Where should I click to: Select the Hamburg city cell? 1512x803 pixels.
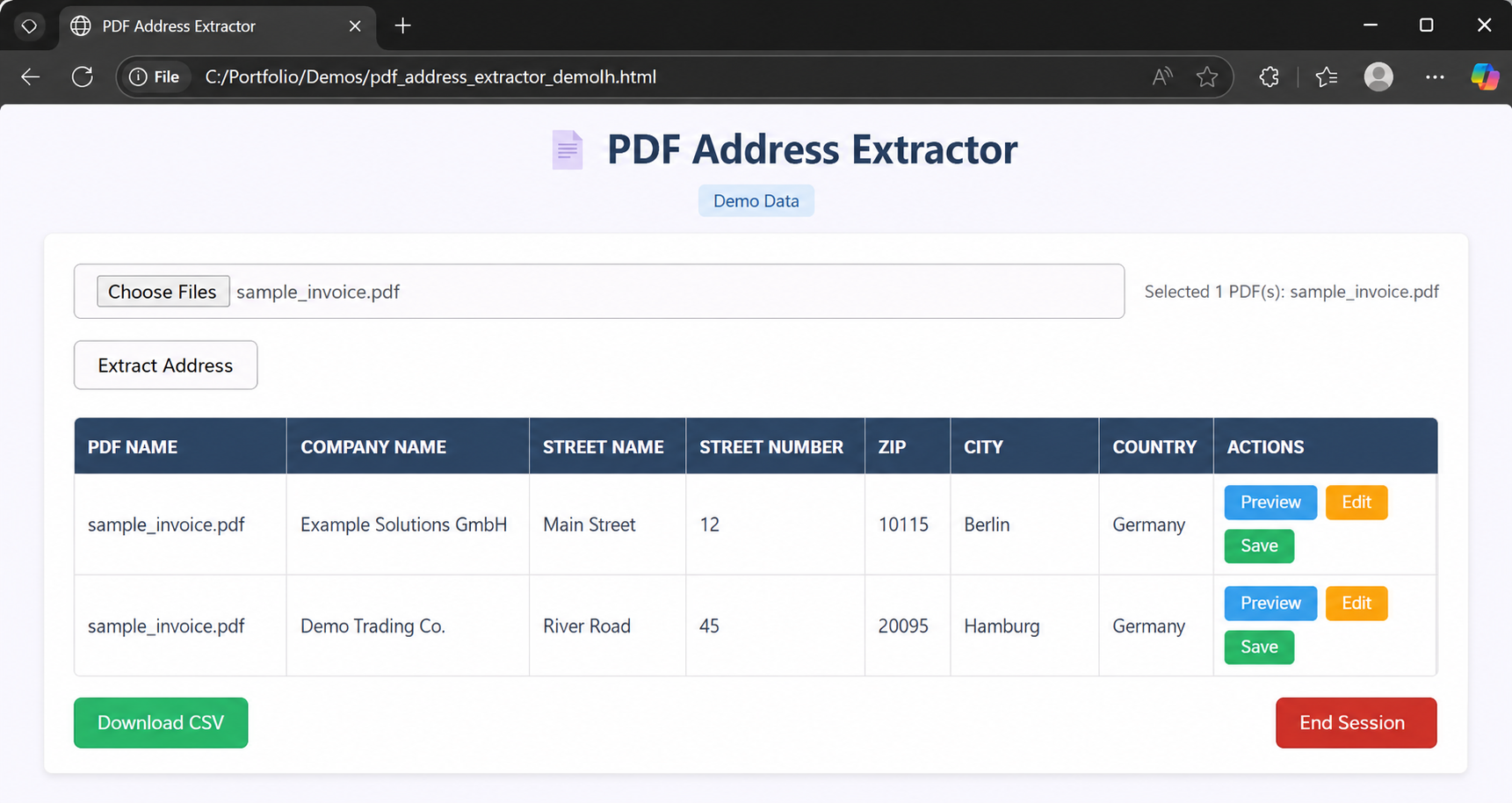(1024, 626)
